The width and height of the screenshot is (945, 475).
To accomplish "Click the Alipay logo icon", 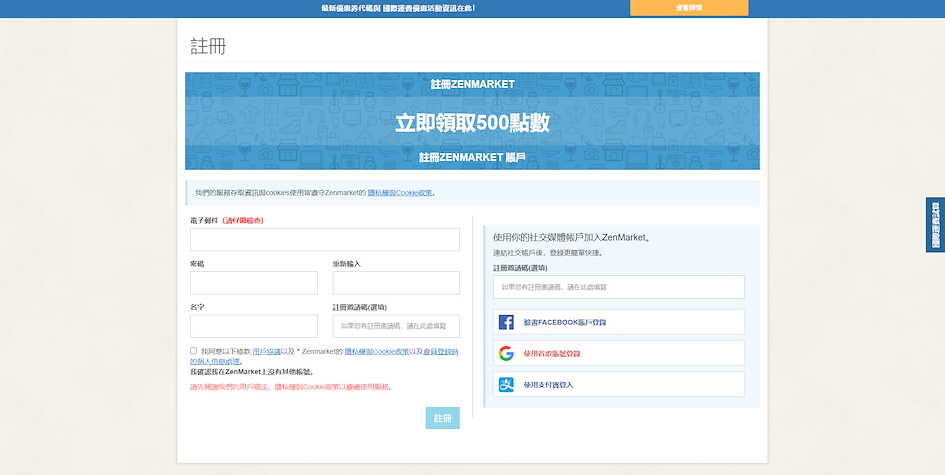I will click(506, 384).
